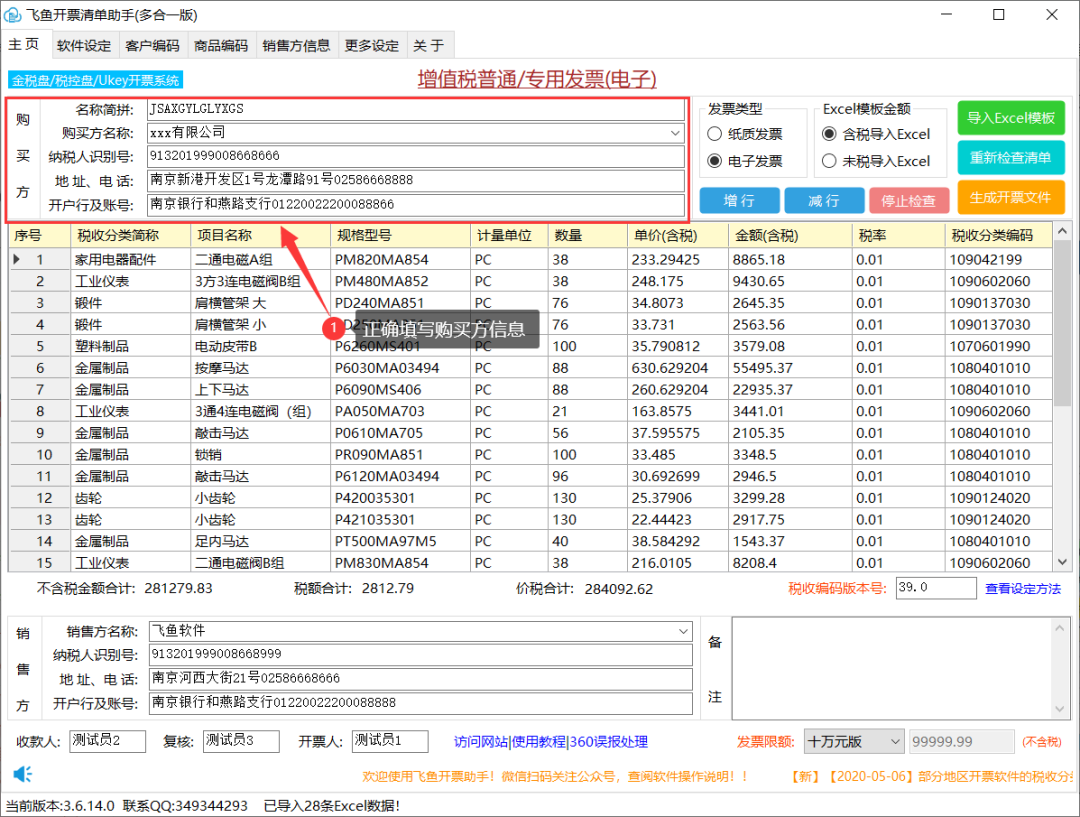The width and height of the screenshot is (1080, 817).
Task: Open the 360误报处理 link
Action: [609, 742]
